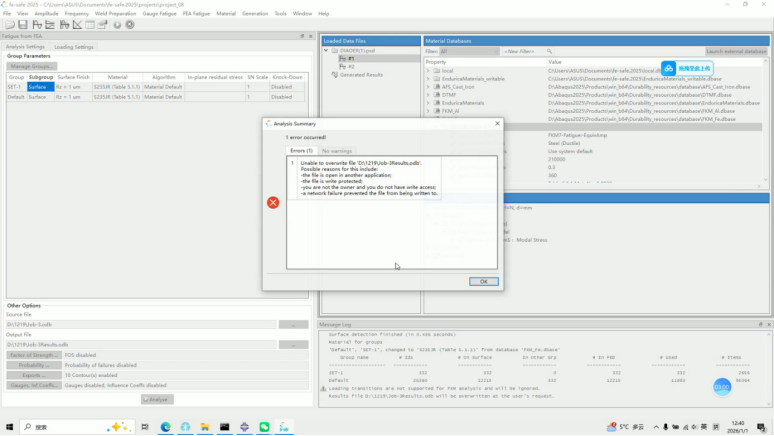Open the File menu
Screen dimensions: 774x436
(7, 14)
